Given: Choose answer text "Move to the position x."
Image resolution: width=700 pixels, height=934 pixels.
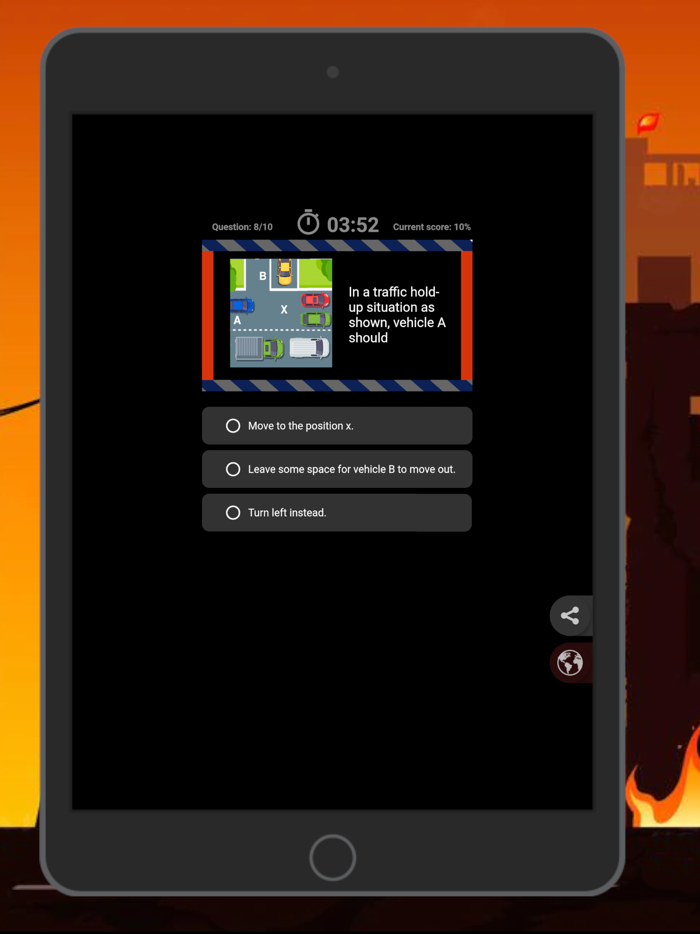Looking at the screenshot, I should click(x=301, y=426).
